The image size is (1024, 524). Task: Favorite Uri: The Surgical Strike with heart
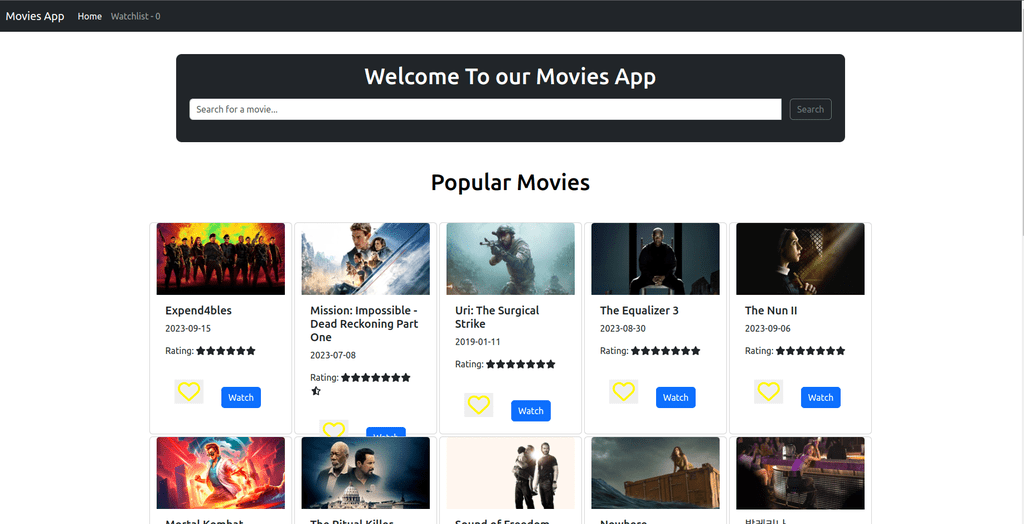(479, 404)
